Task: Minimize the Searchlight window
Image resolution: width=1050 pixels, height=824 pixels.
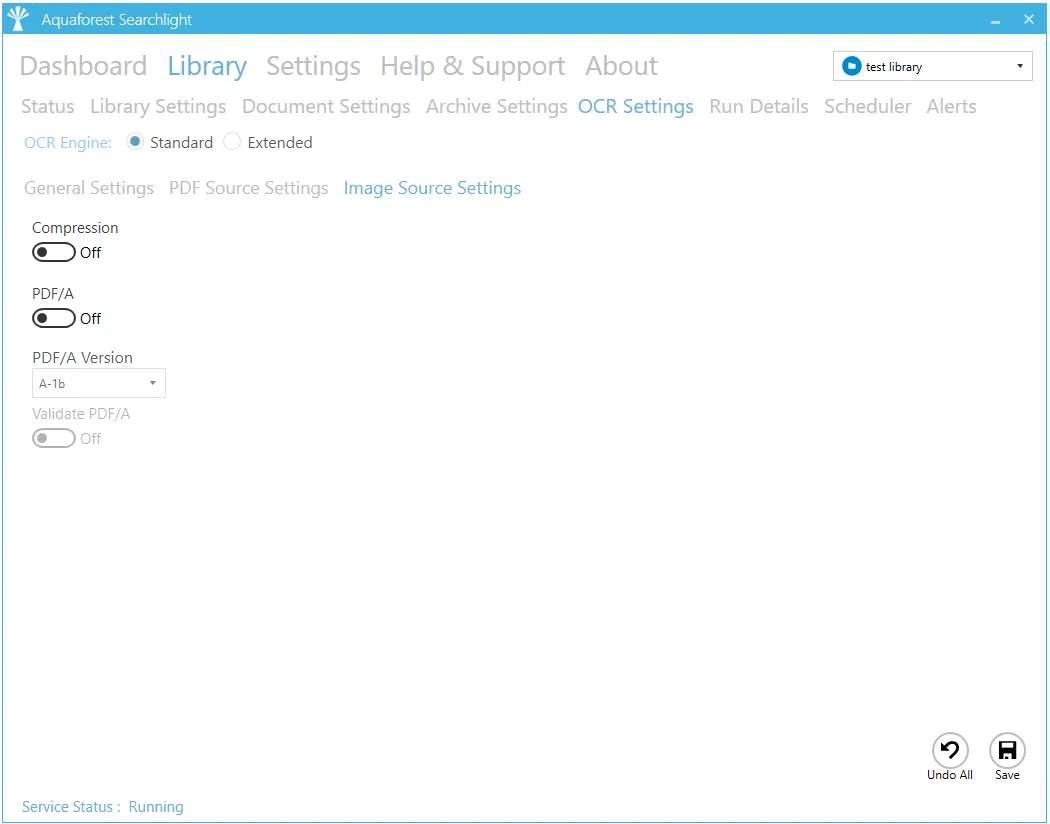Action: coord(995,20)
